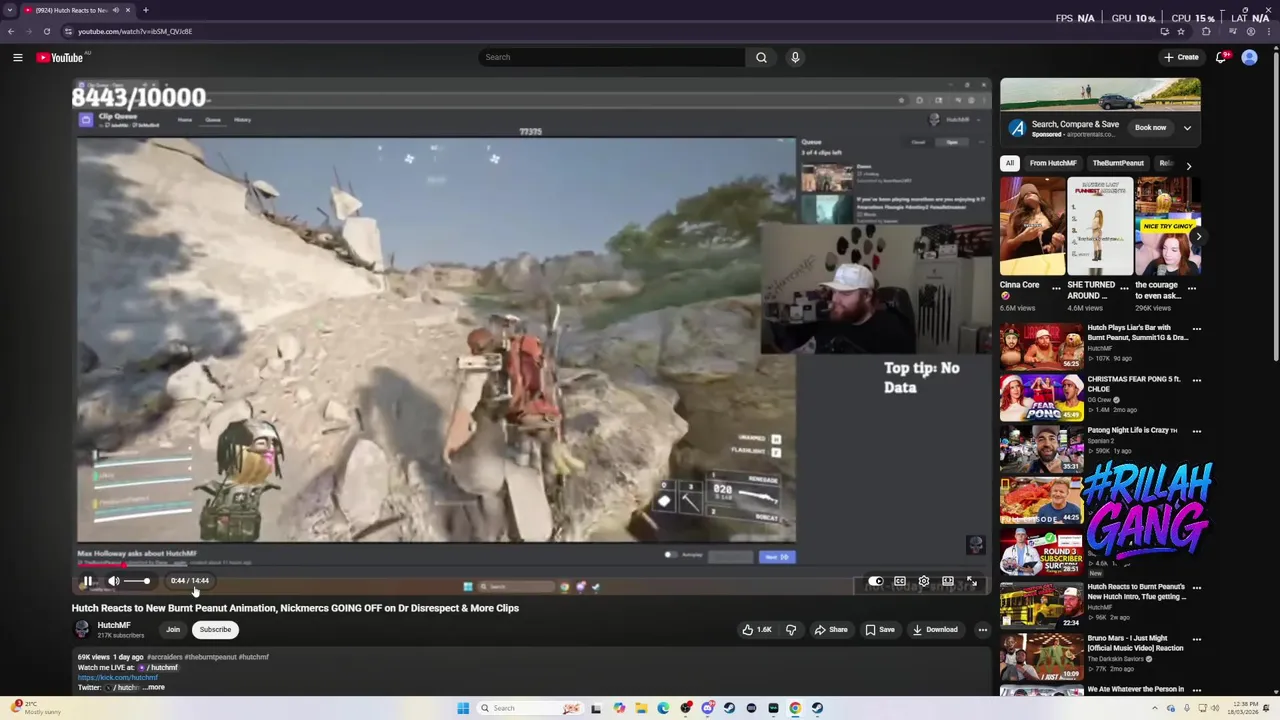This screenshot has width=1280, height=720.
Task: Mute the video with the speaker icon
Action: pyautogui.click(x=114, y=581)
